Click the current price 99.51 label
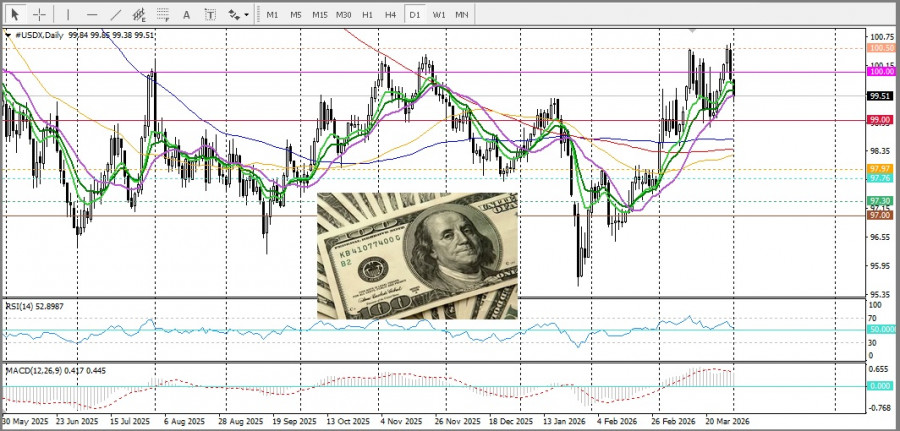This screenshot has height=431, width=900. [x=882, y=96]
